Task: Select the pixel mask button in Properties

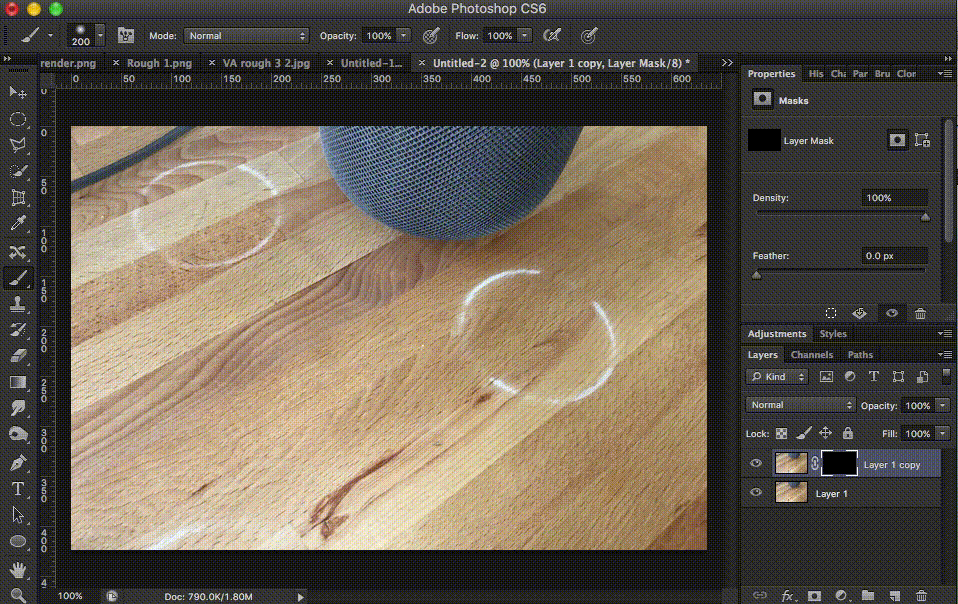Action: pyautogui.click(x=897, y=140)
